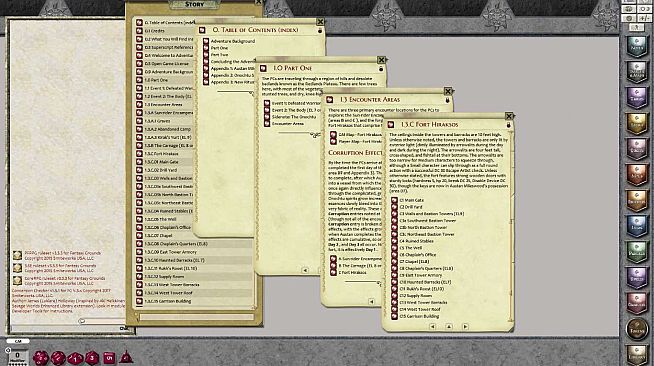Screen dimensions: 654x366
Task: Open C4 Ruined Stables in Fort Hiraksos
Action: 417,241
